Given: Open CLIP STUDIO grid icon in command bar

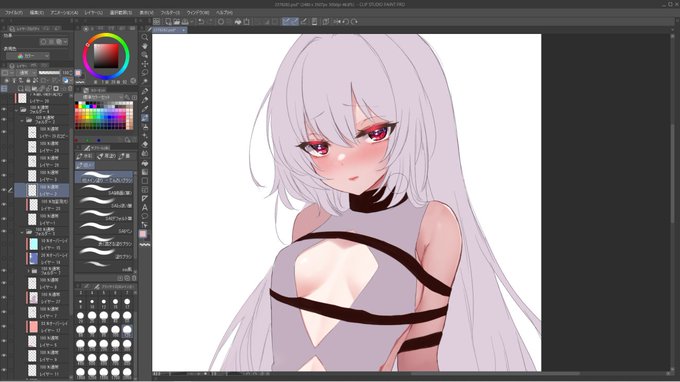Looking at the screenshot, I should tap(157, 21).
